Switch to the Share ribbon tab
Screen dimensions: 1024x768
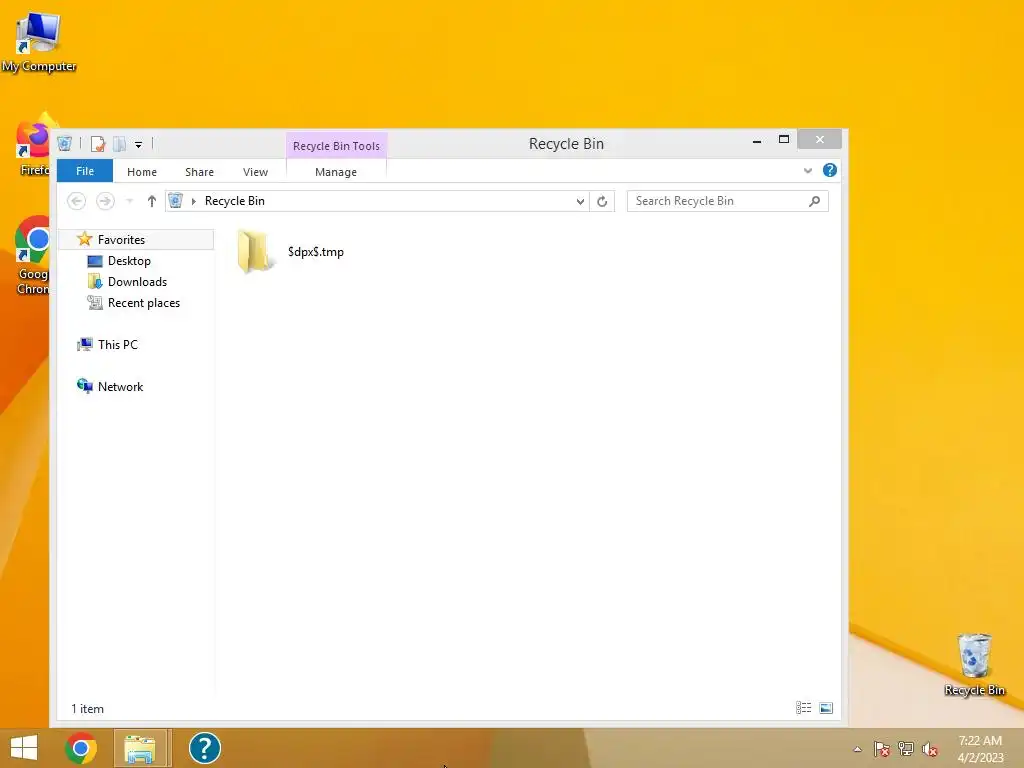[199, 172]
